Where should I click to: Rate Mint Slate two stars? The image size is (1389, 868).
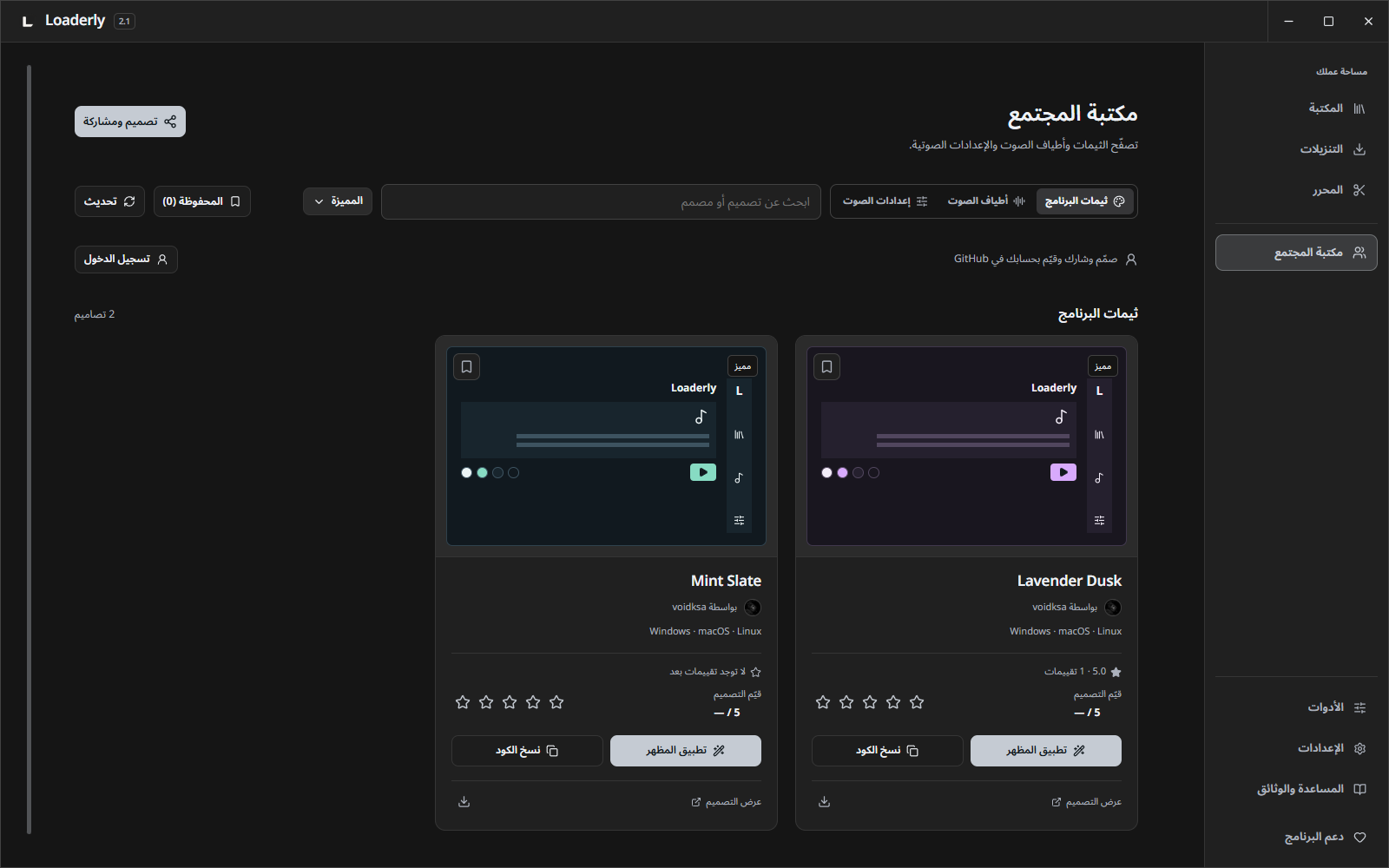click(x=533, y=702)
